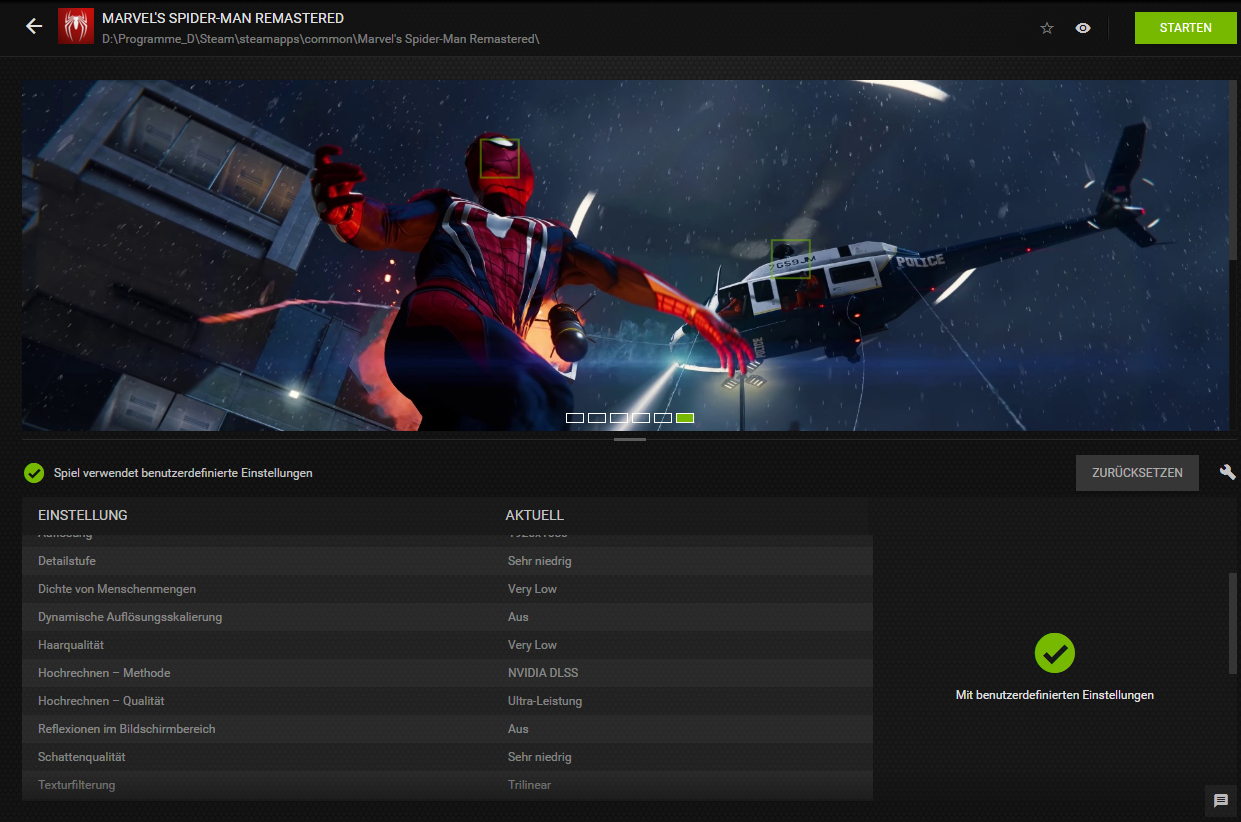Select the Schattenqualität setting row
The width and height of the screenshot is (1241, 822).
[x=447, y=757]
